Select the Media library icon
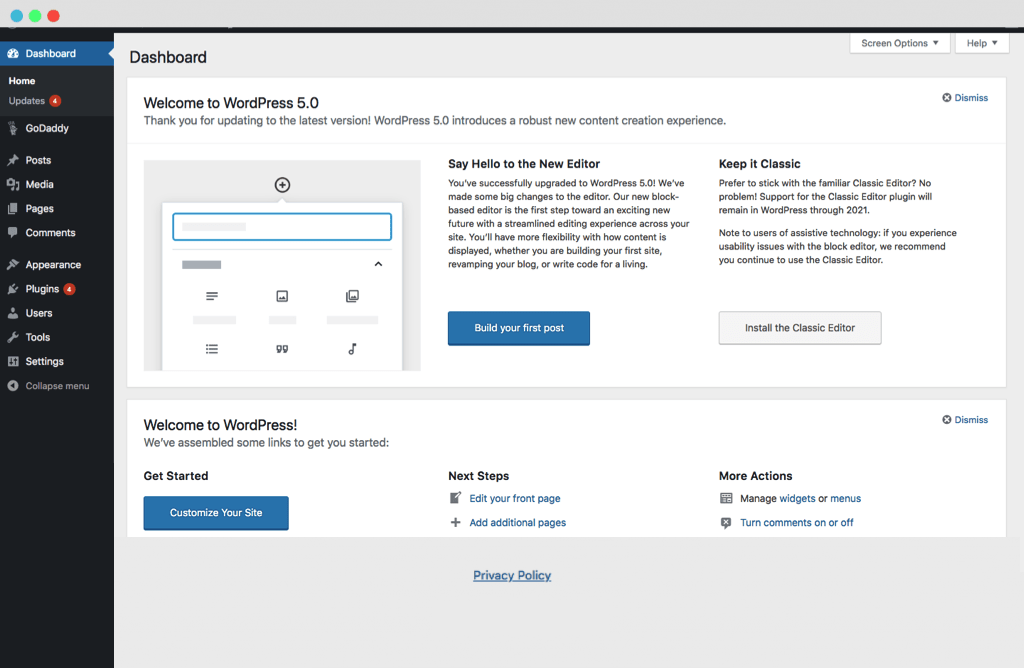This screenshot has width=1024, height=668. (x=14, y=184)
